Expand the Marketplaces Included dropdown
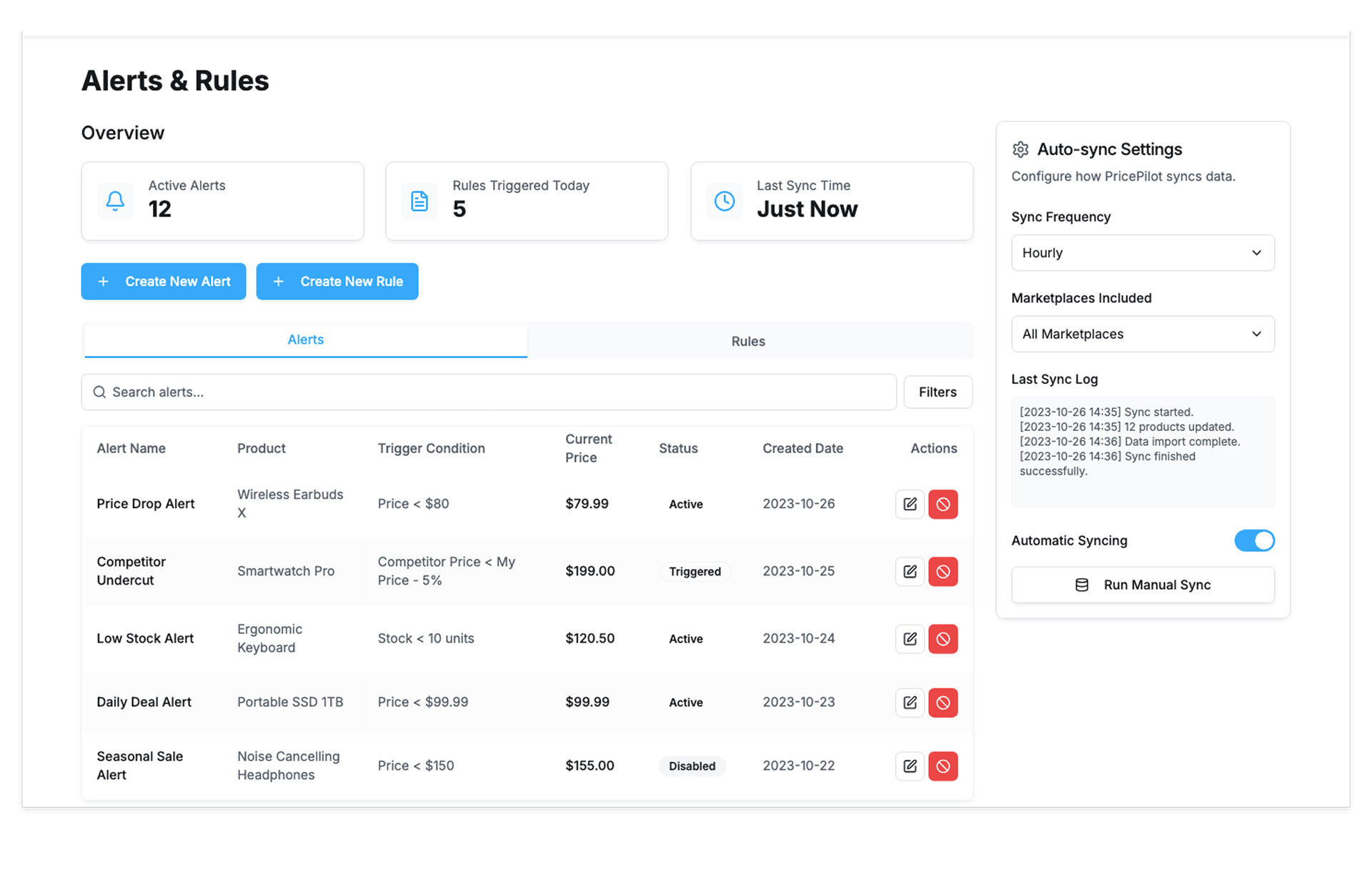 1142,334
